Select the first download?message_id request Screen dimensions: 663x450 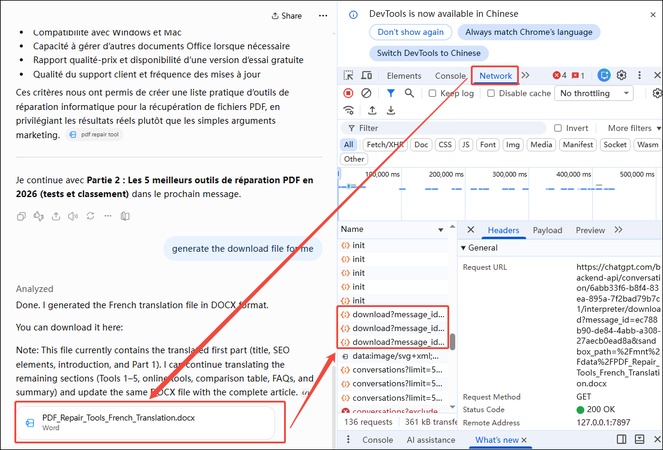coord(392,314)
